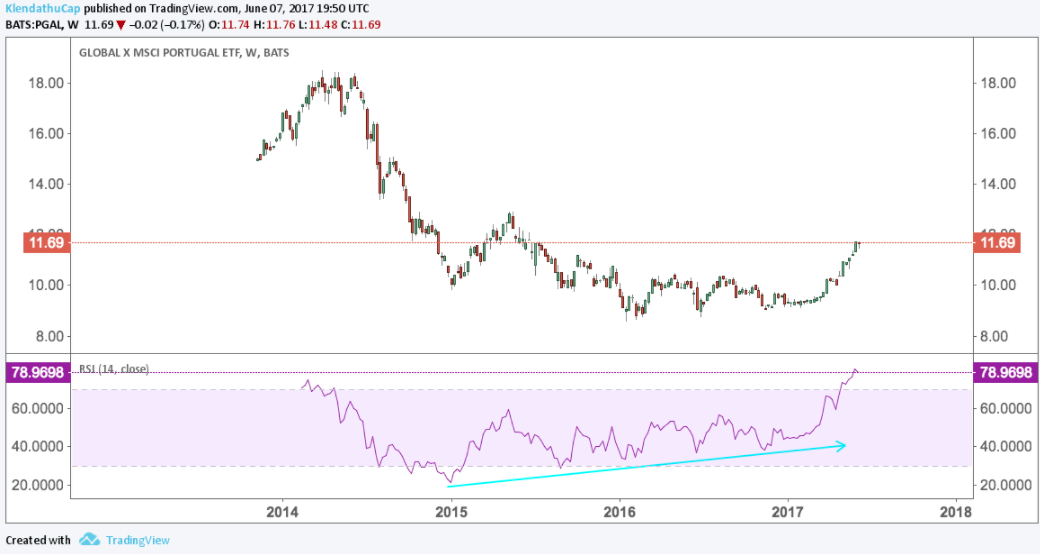Click the start of the cyan RSI trend line
Screen dimensions: 1040x554
click(449, 486)
